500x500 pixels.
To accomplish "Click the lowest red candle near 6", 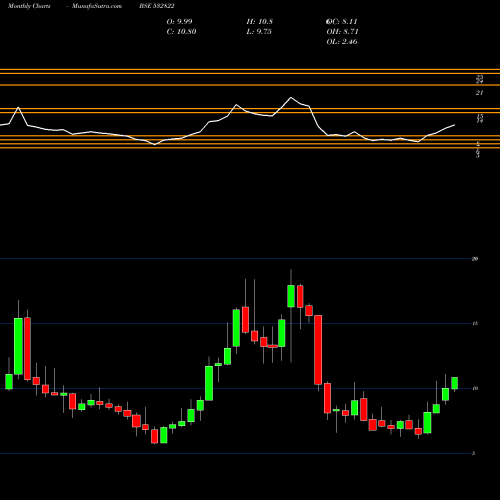I will (x=154, y=436).
